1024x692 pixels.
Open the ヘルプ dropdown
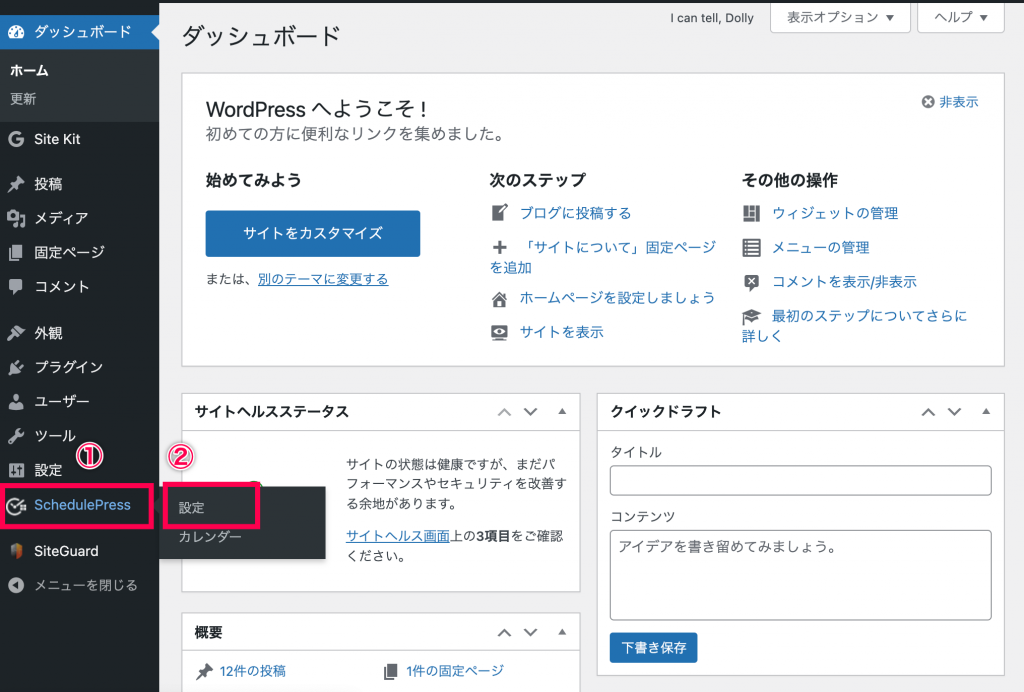click(x=961, y=18)
